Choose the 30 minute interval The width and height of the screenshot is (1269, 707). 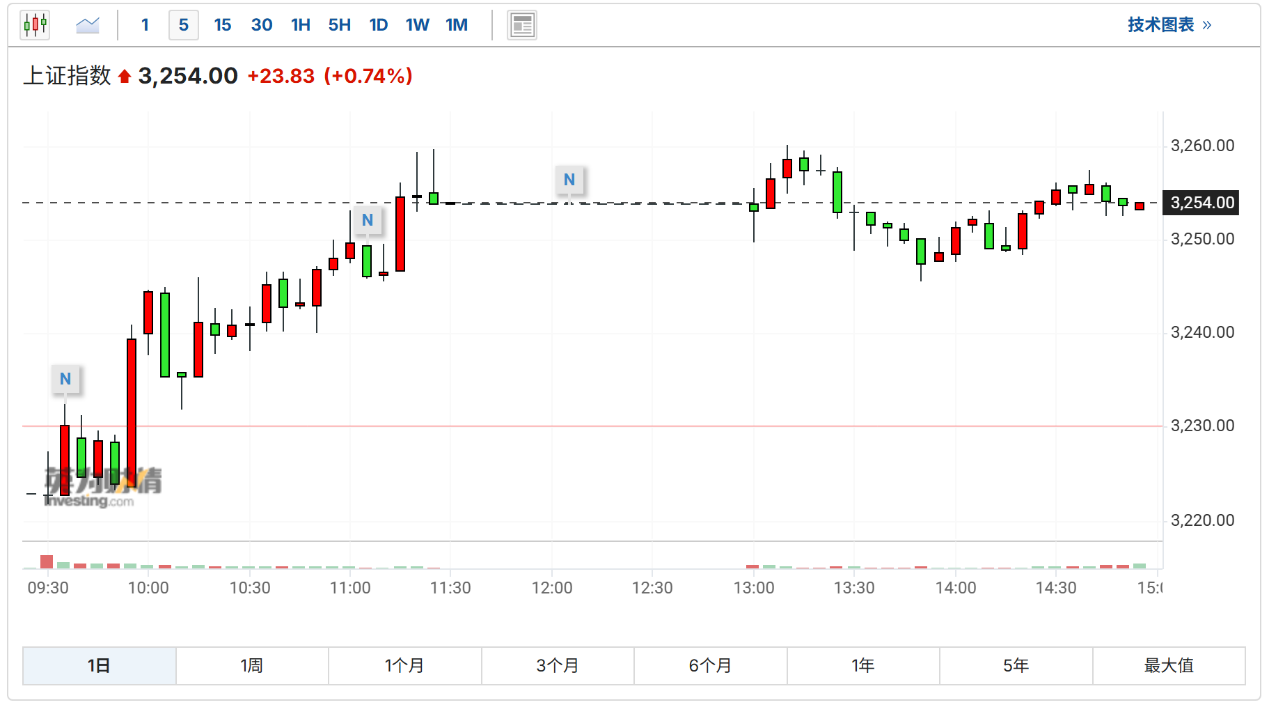click(x=261, y=25)
